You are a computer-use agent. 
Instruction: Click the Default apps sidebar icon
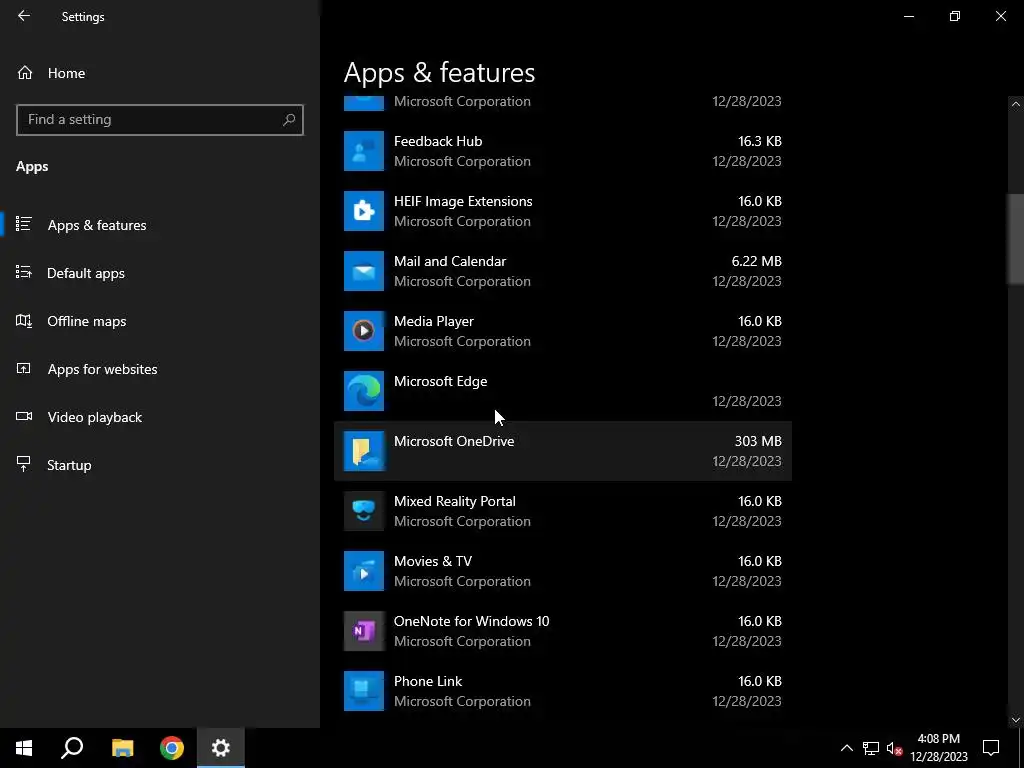pos(24,272)
